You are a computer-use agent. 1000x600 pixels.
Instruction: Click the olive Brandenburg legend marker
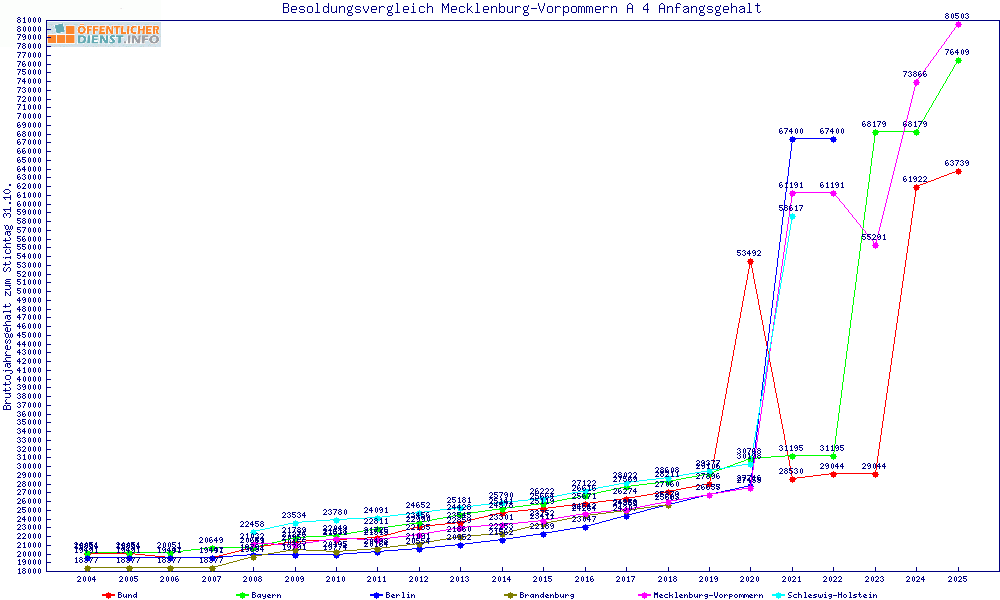click(x=509, y=595)
